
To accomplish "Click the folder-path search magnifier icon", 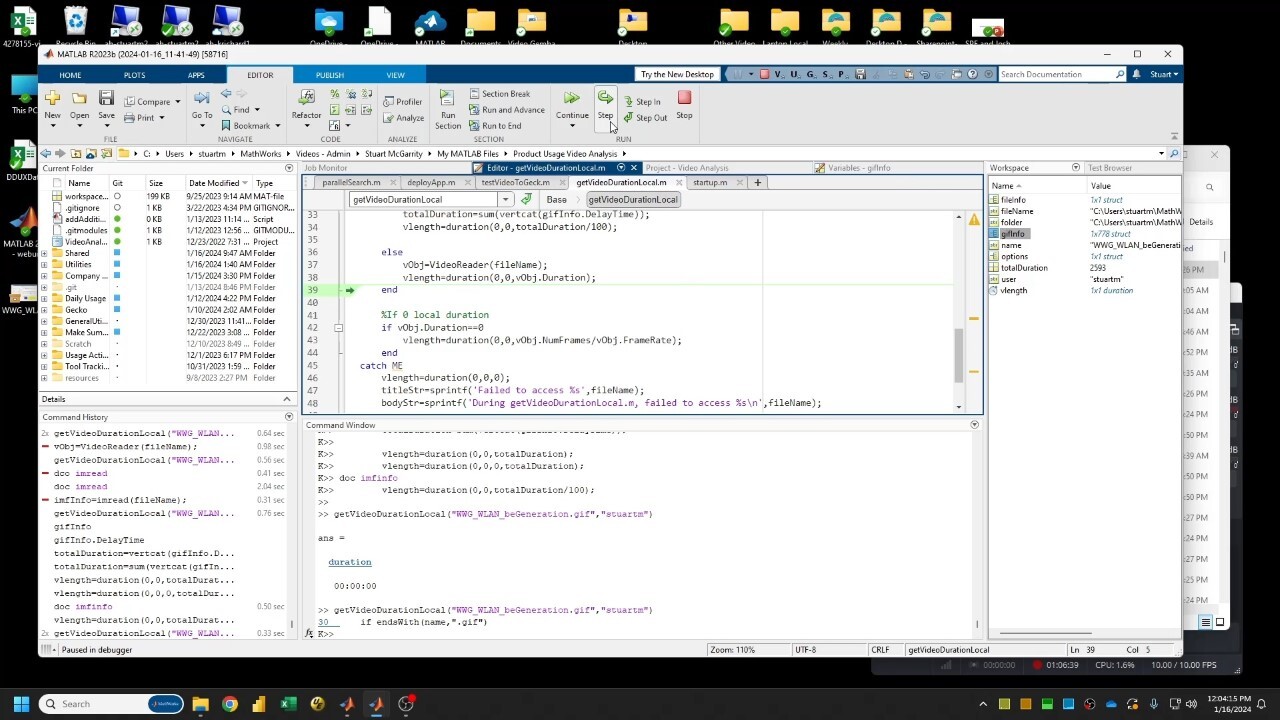I will pyautogui.click(x=1174, y=154).
